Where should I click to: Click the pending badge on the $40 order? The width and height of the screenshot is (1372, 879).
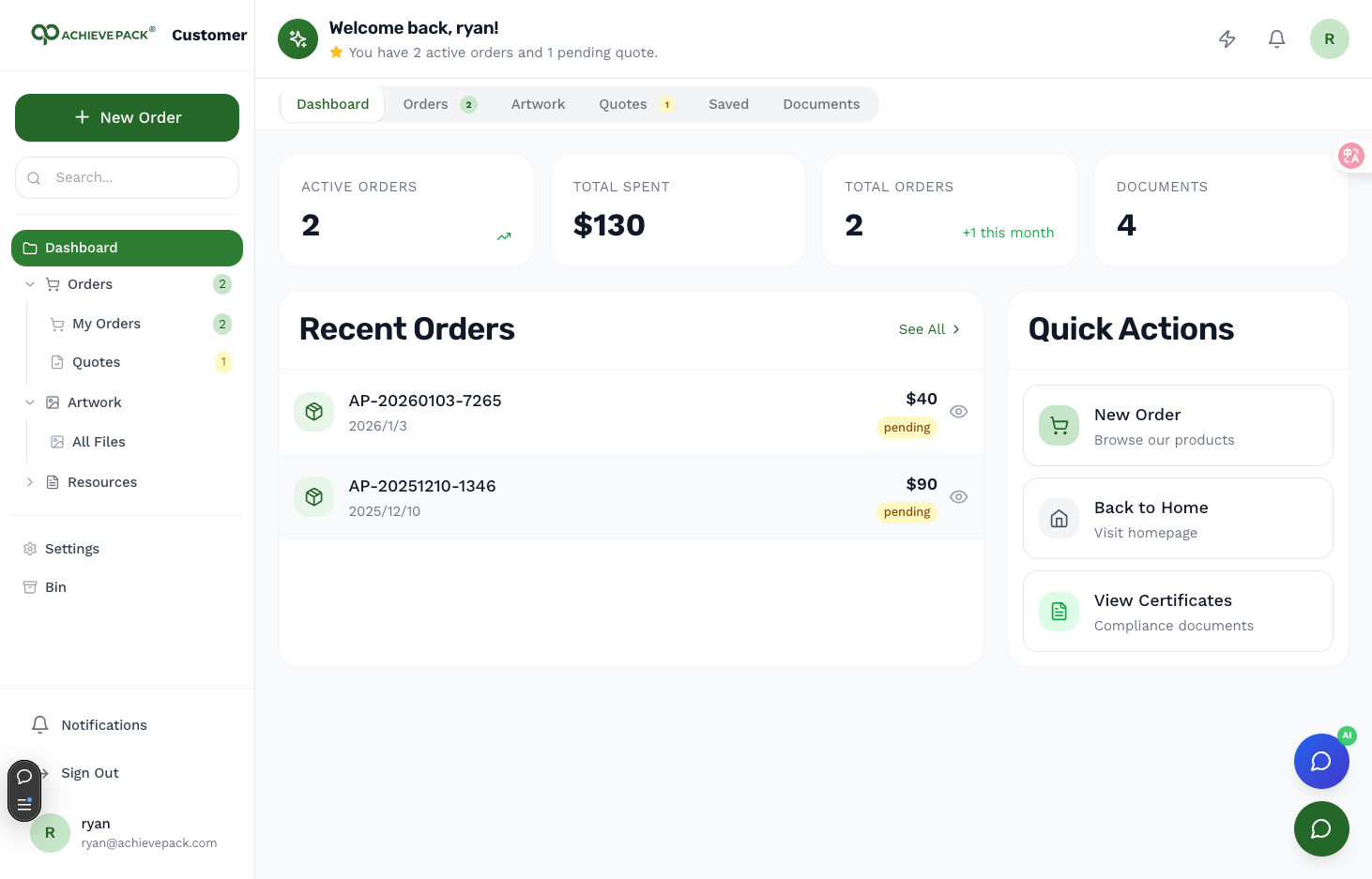click(907, 428)
